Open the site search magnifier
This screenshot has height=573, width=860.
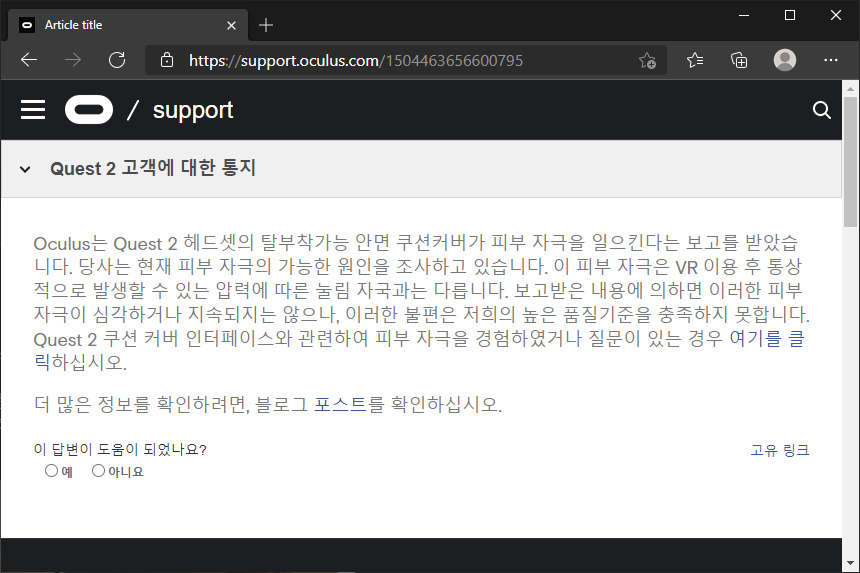pyautogui.click(x=821, y=110)
